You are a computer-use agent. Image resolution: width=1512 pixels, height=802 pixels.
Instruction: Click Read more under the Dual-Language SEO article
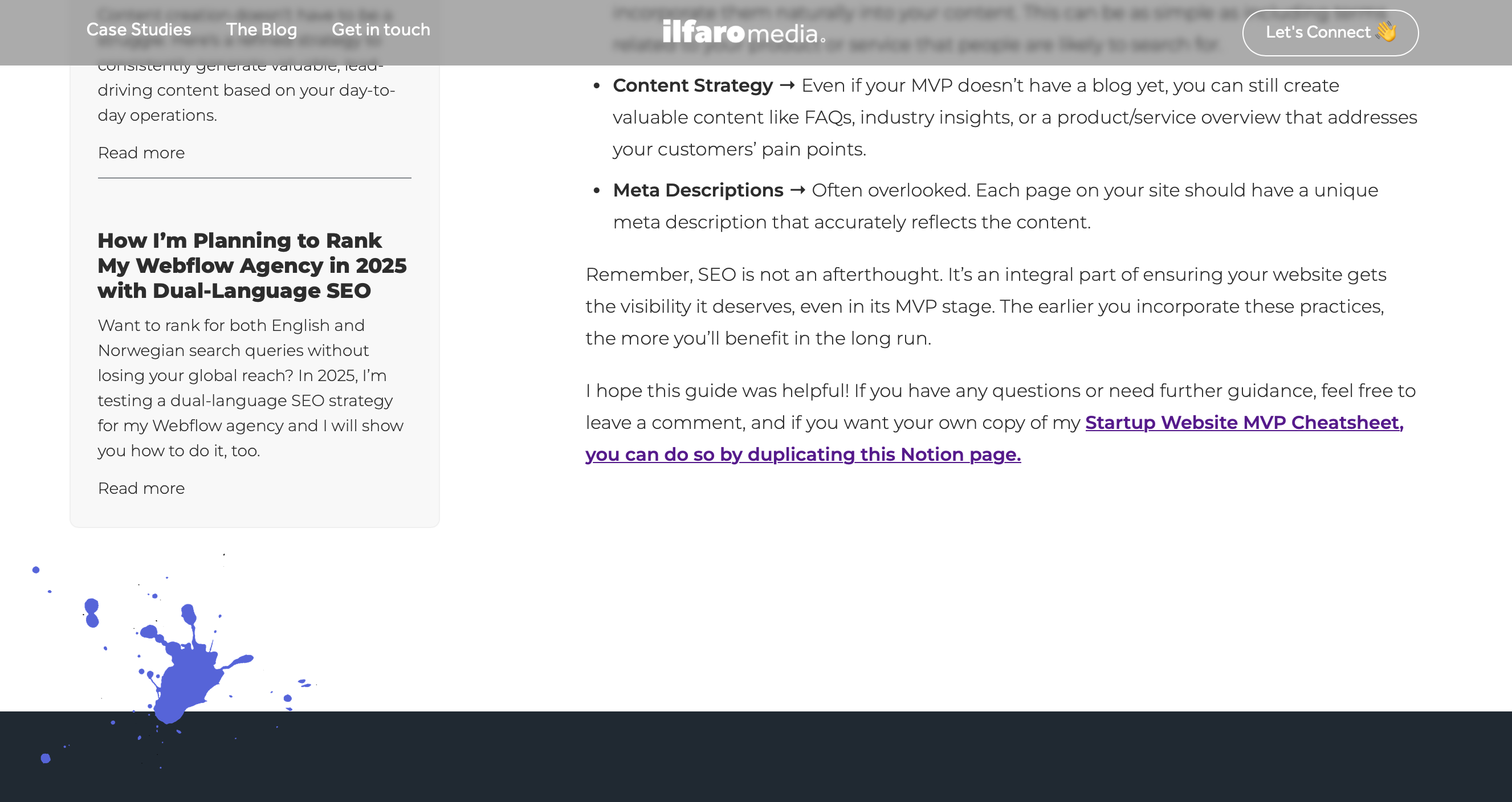(141, 488)
